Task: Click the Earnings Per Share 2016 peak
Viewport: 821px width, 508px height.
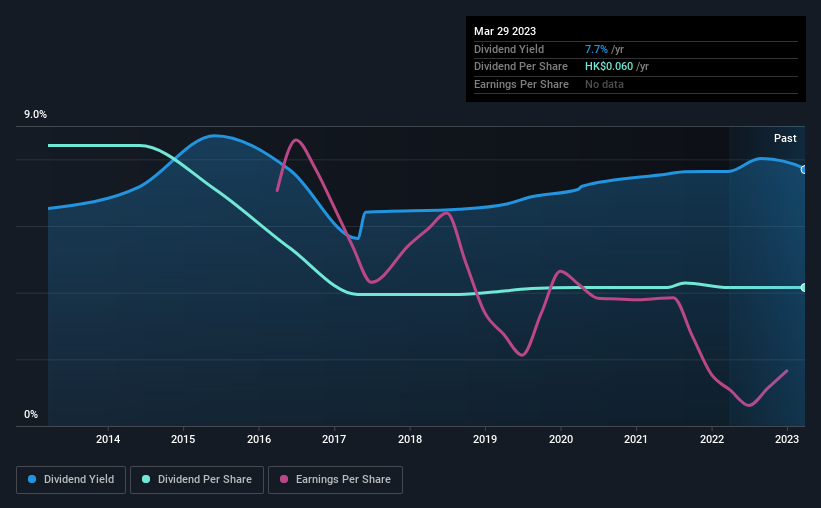Action: [296, 140]
